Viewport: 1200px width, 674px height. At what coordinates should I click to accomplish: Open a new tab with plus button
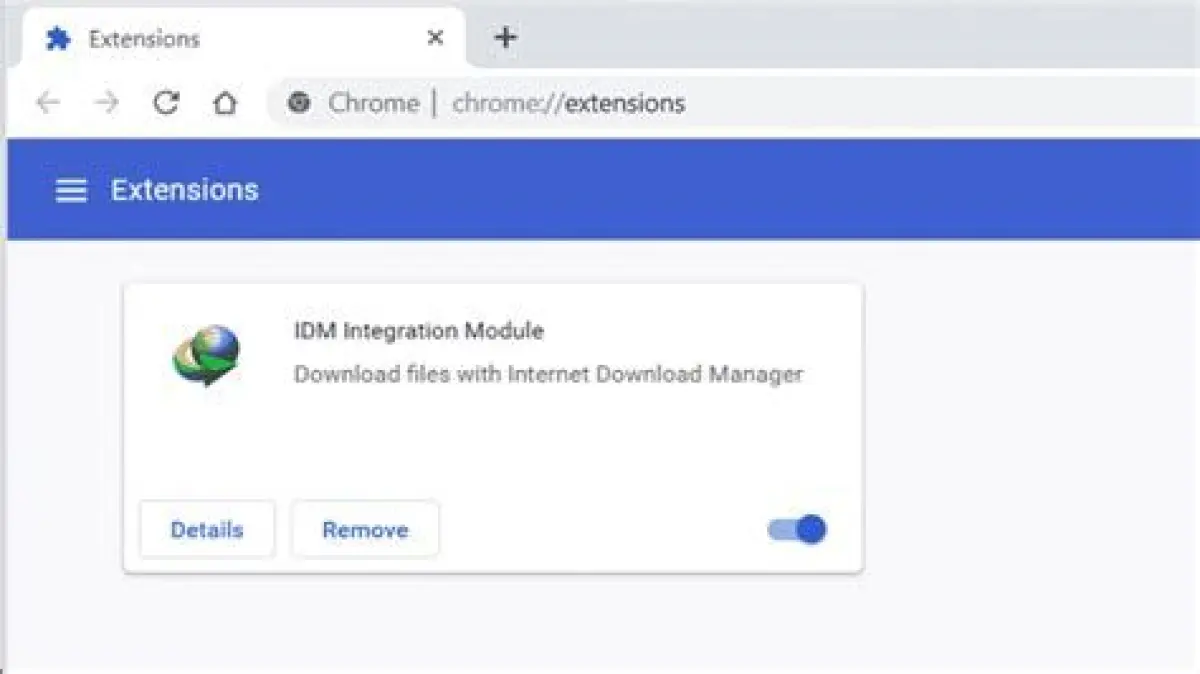tap(506, 38)
